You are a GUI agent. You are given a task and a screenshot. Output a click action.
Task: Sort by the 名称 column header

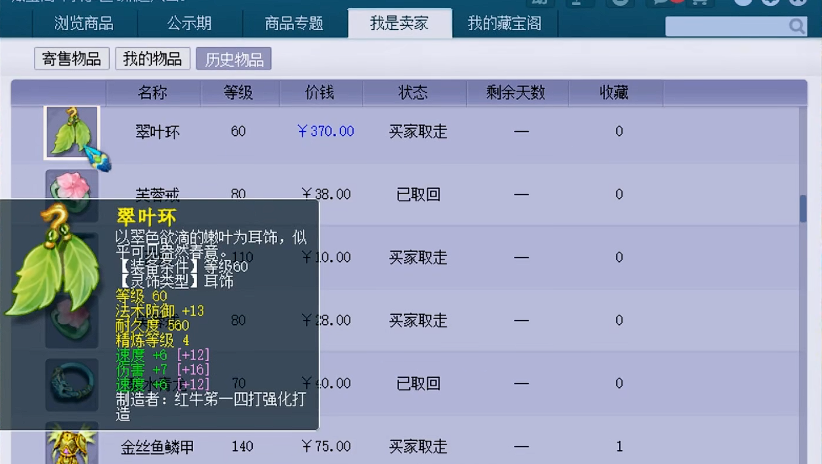pyautogui.click(x=153, y=93)
